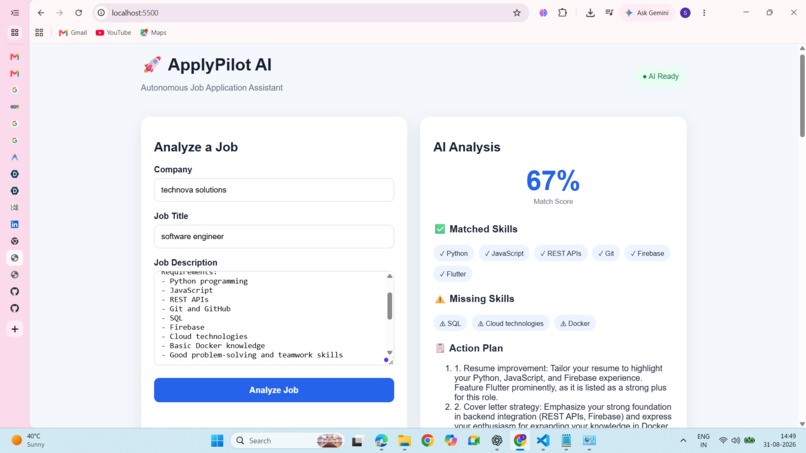Add a new tab with the plus icon
This screenshot has height=453, width=806.
click(14, 329)
